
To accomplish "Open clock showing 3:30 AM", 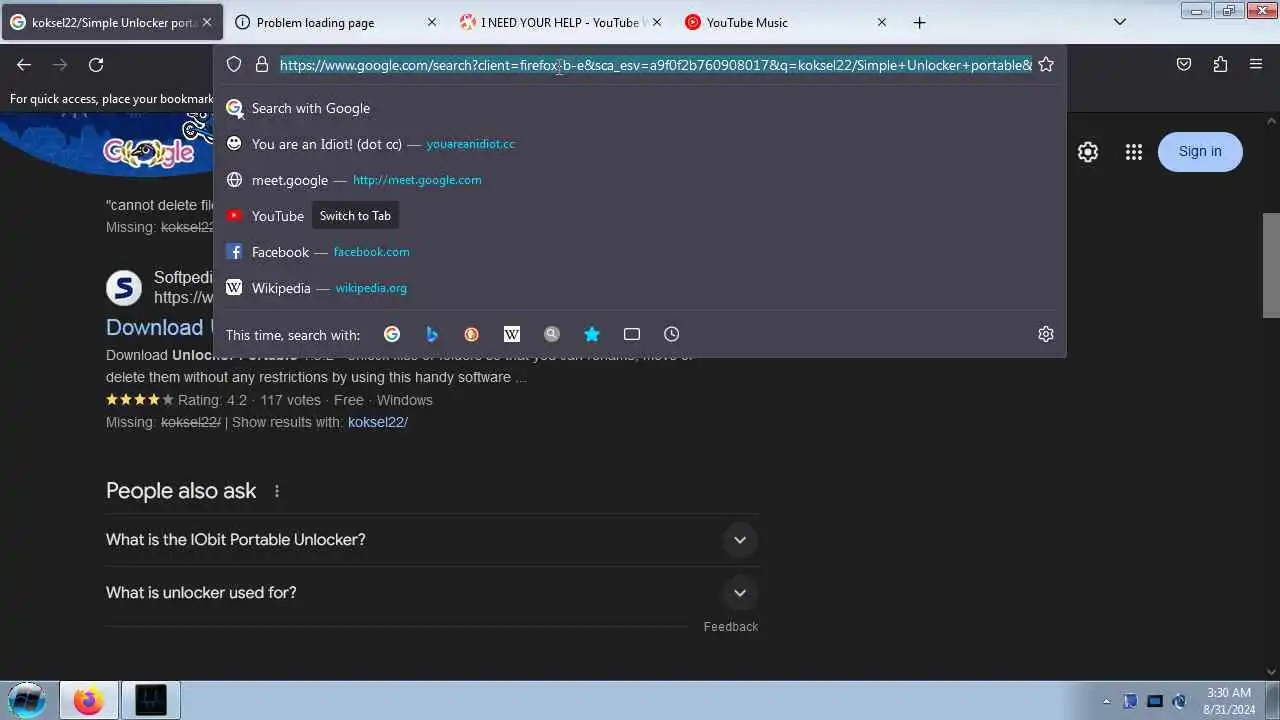I will [x=1229, y=701].
